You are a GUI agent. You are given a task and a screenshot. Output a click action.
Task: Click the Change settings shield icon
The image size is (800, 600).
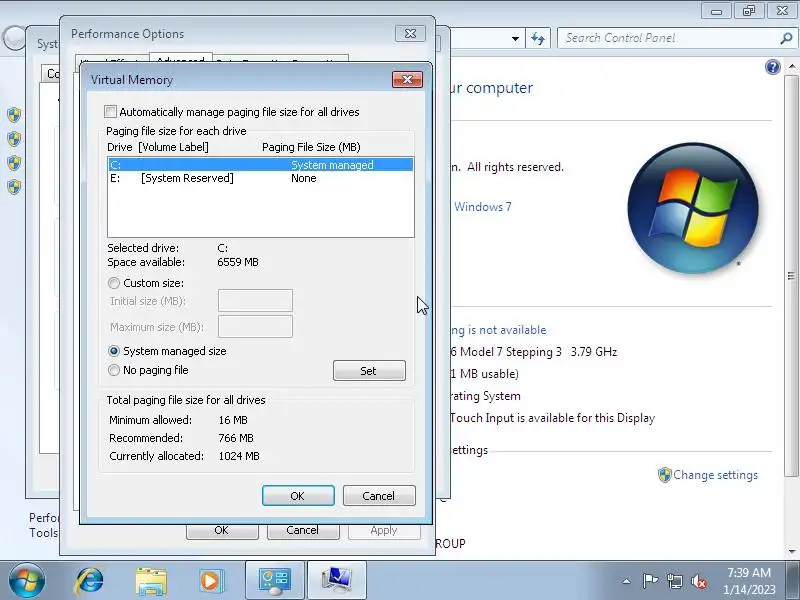coord(664,475)
